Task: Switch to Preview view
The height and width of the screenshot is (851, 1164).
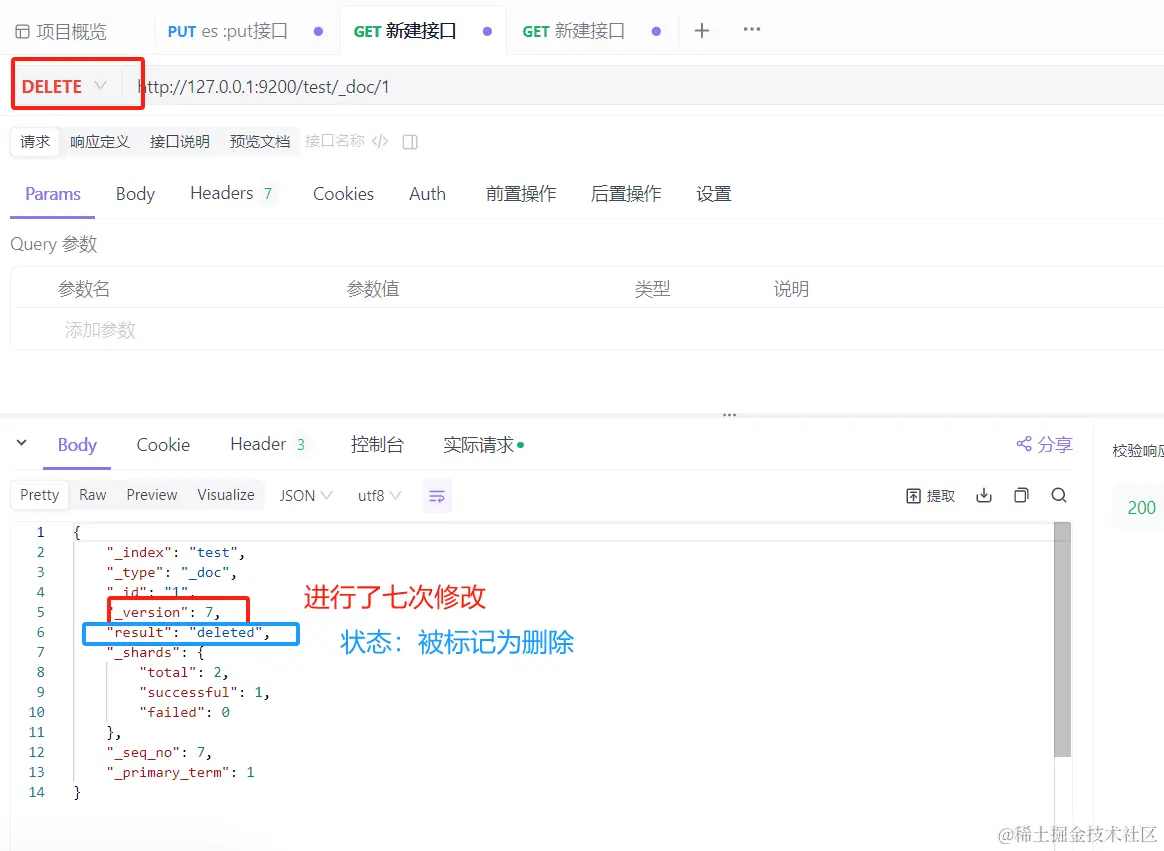Action: (151, 495)
